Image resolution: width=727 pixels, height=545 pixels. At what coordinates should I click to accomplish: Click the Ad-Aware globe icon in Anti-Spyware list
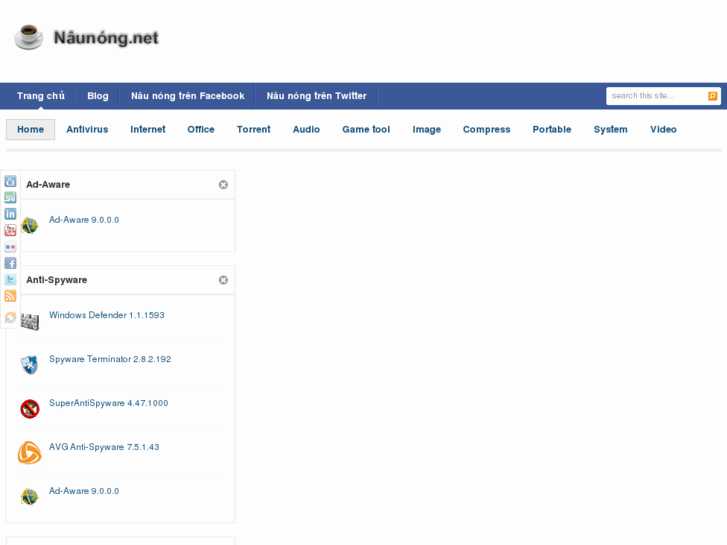click(30, 497)
